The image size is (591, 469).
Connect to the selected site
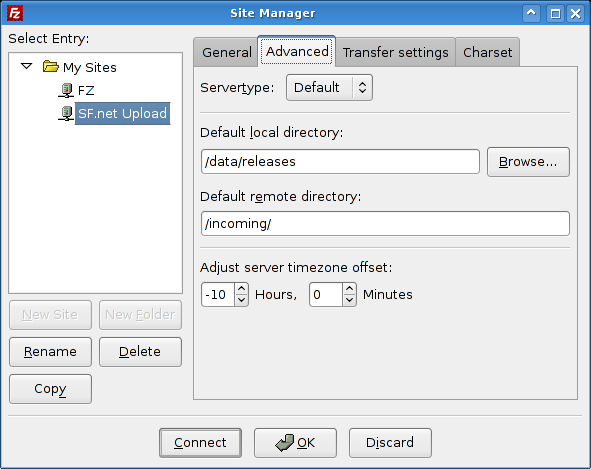(200, 443)
